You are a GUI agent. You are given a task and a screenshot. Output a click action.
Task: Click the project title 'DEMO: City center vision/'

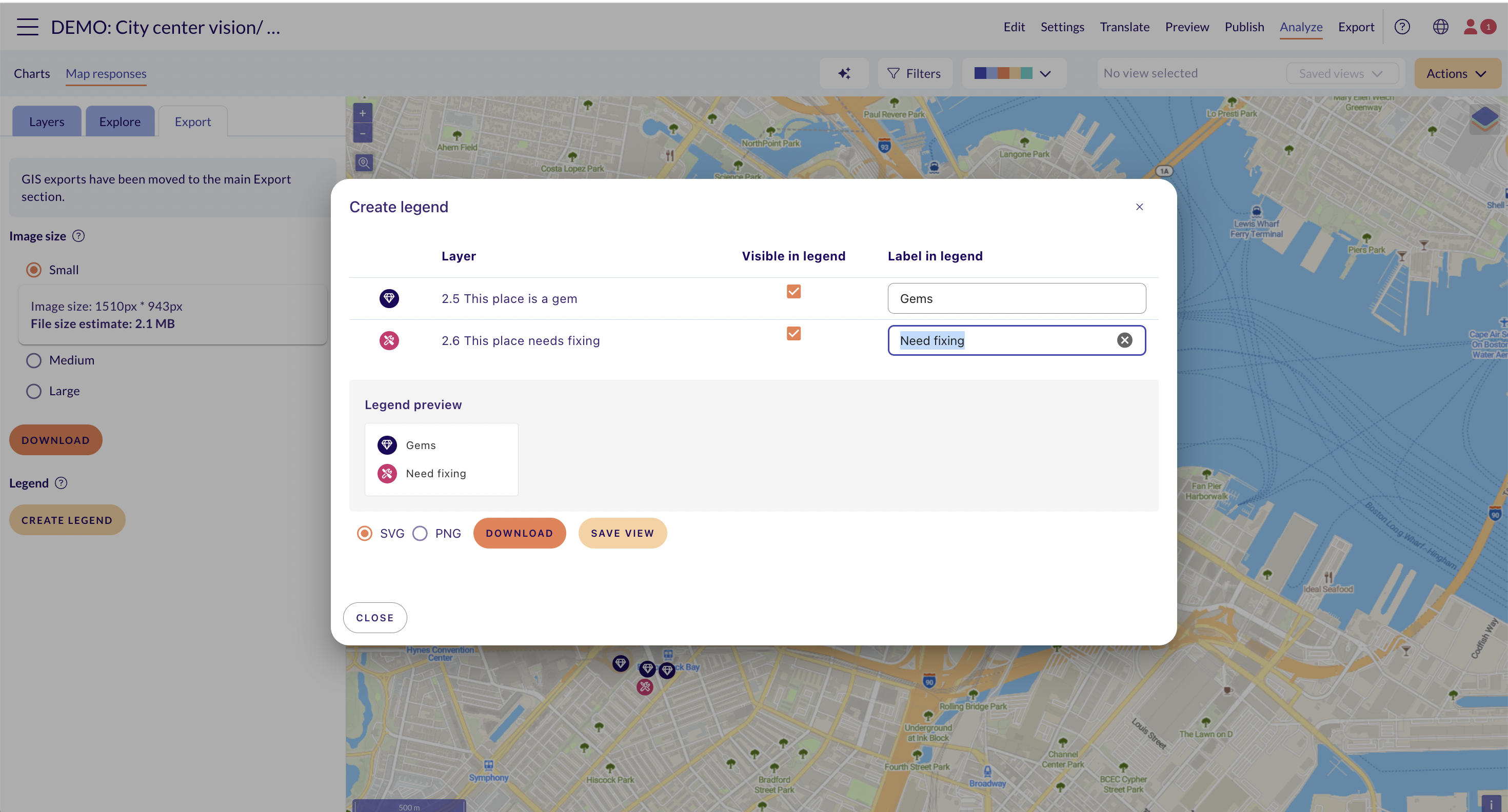coord(166,27)
